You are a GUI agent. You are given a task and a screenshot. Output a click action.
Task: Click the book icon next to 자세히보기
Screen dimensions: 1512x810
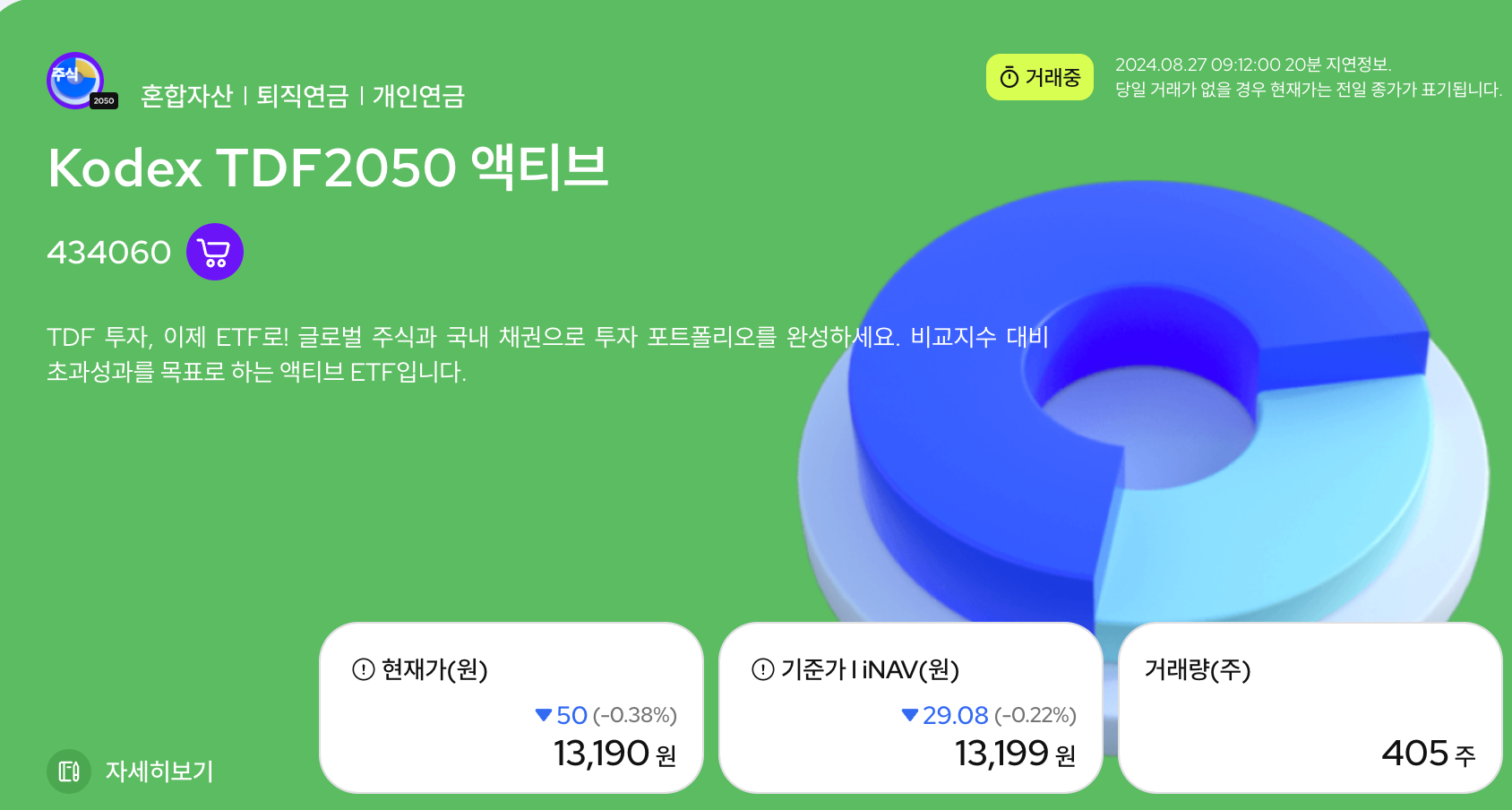70,771
